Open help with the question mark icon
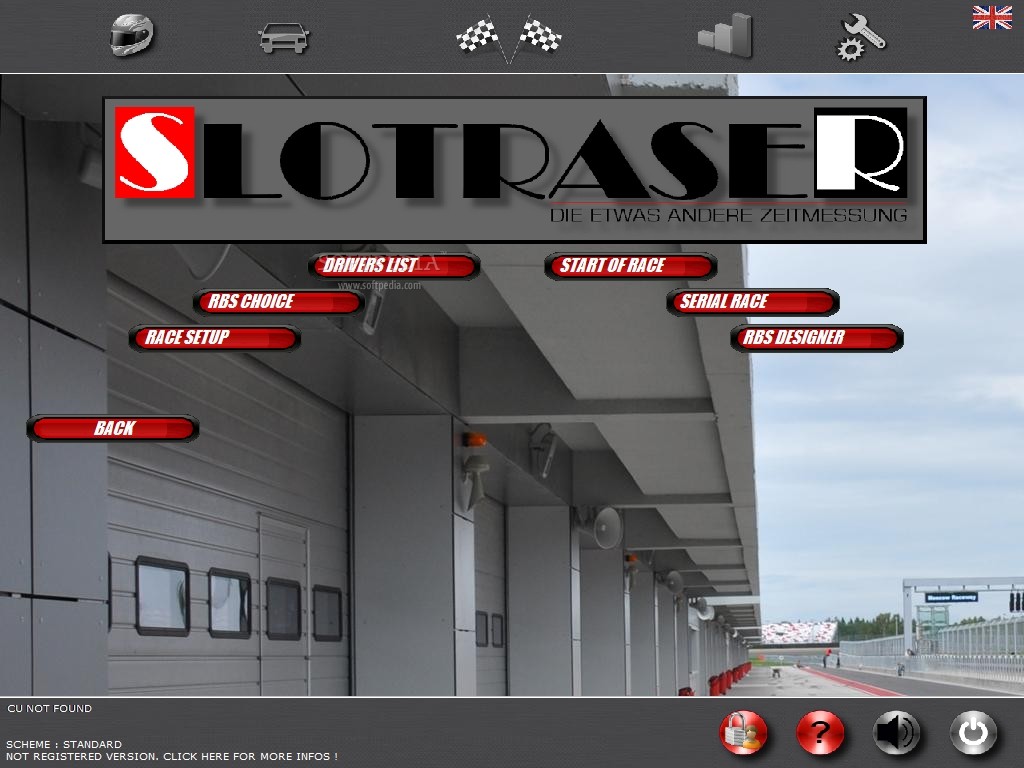The image size is (1024, 768). [820, 733]
